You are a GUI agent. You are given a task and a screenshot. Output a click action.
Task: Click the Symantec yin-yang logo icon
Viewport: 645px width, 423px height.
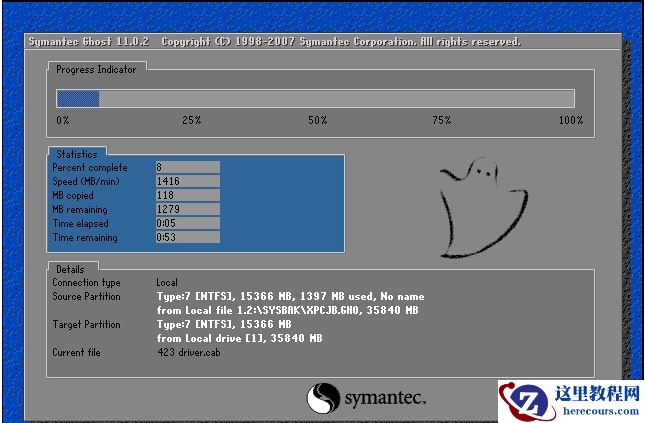click(323, 398)
